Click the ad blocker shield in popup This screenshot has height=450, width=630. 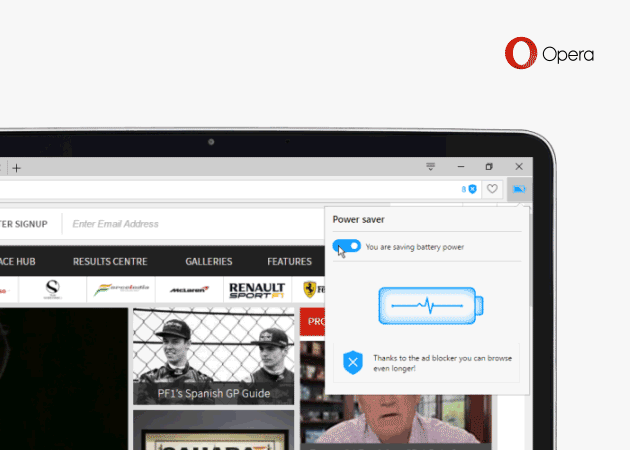click(353, 362)
